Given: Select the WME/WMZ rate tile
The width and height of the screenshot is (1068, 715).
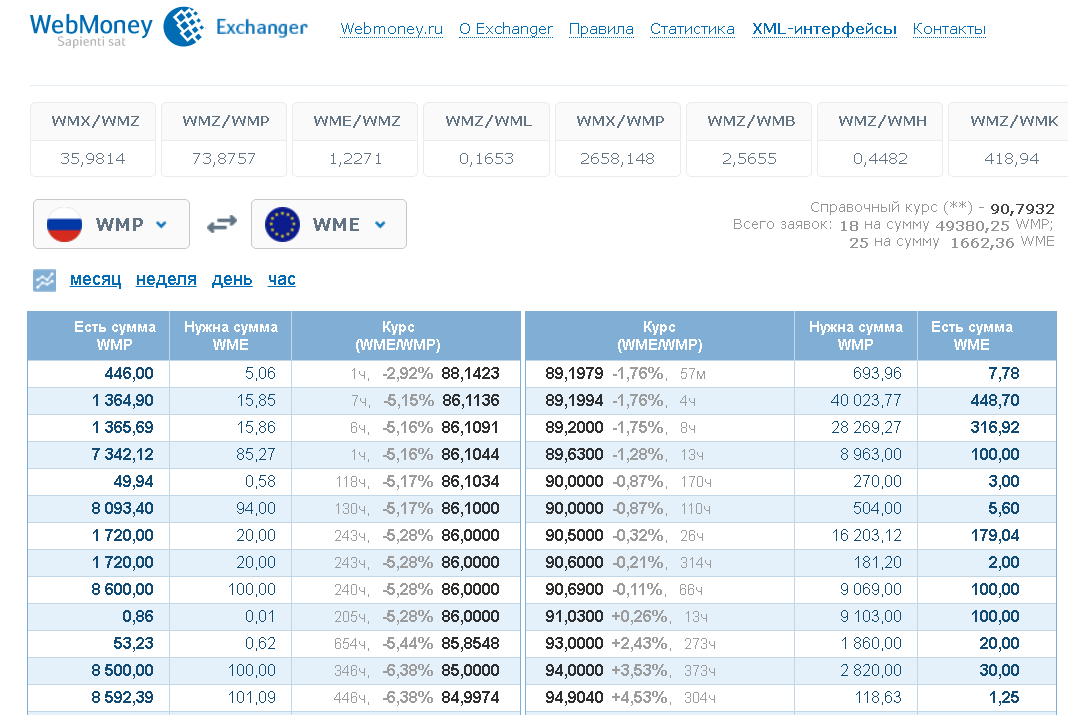Looking at the screenshot, I should (355, 140).
